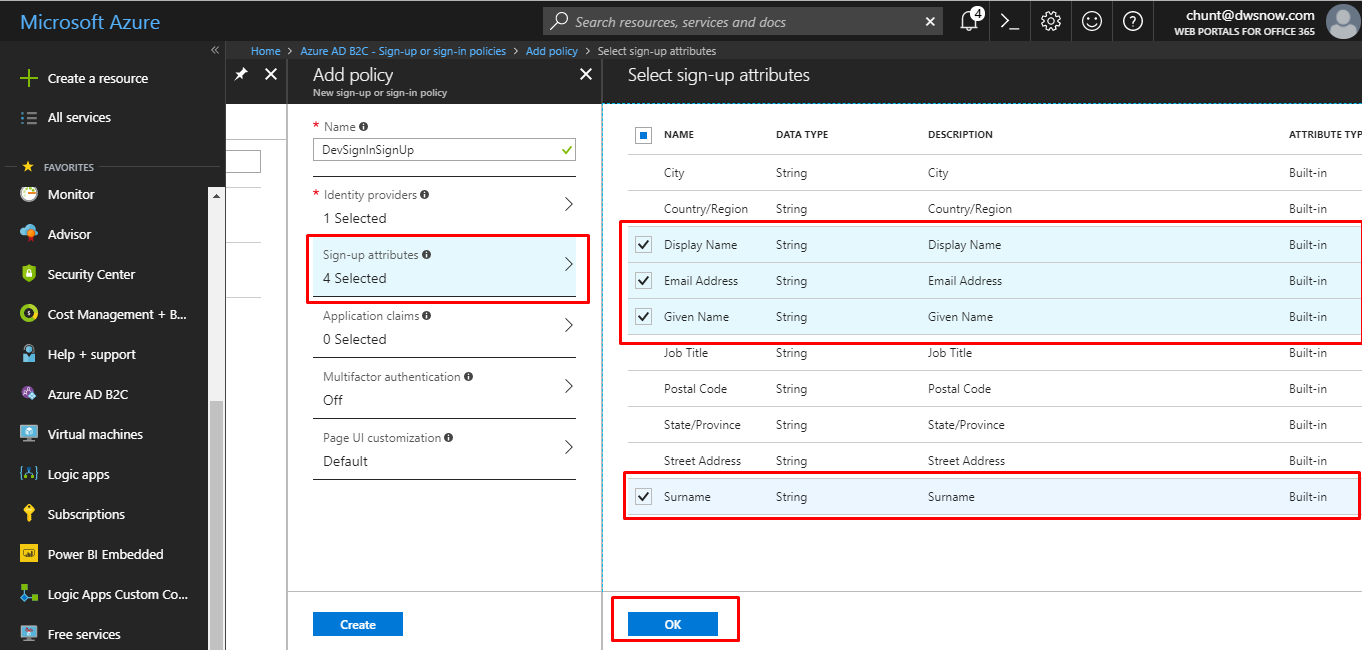
Task: Open the help question mark icon
Action: tap(1133, 21)
